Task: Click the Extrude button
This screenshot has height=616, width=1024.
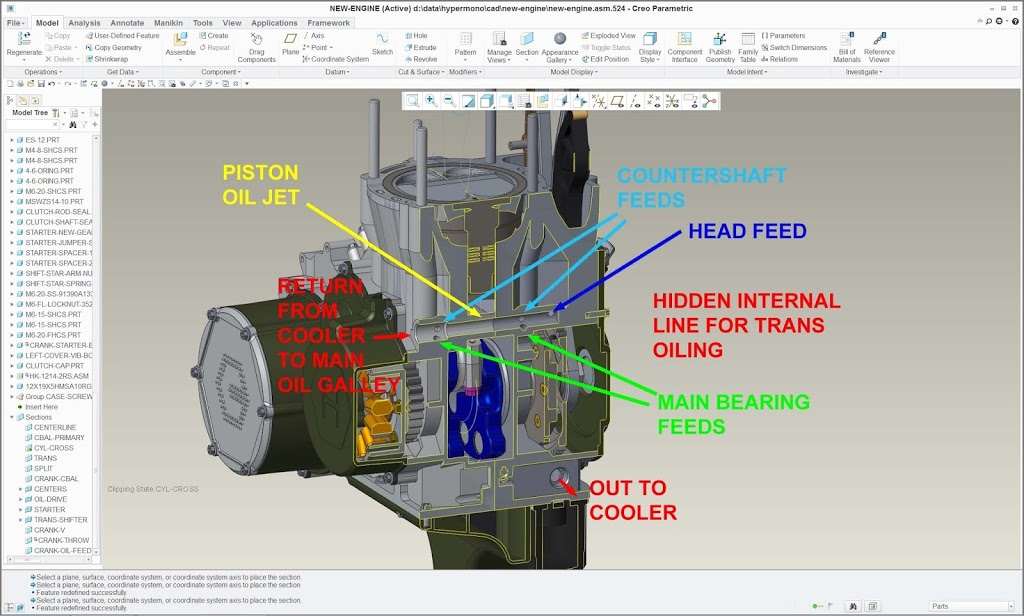Action: click(420, 47)
